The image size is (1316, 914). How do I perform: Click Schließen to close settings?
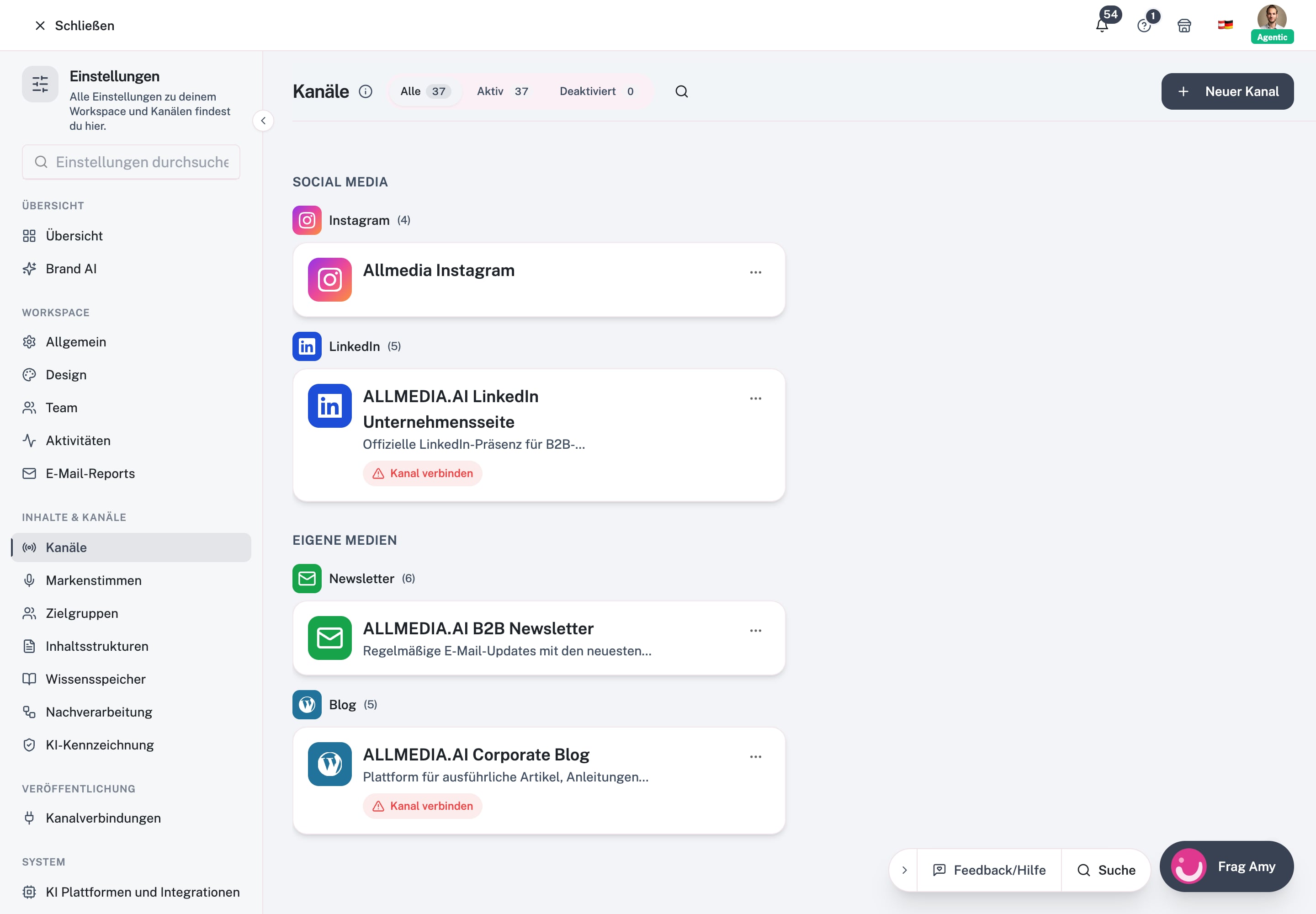pos(74,26)
